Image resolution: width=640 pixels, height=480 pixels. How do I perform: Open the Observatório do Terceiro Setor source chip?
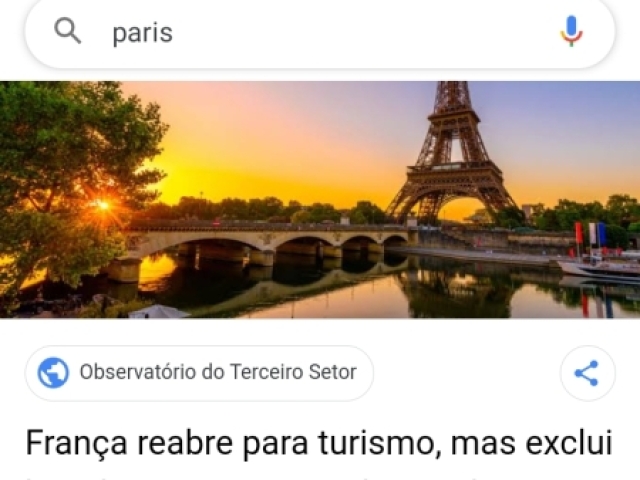pyautogui.click(x=199, y=373)
